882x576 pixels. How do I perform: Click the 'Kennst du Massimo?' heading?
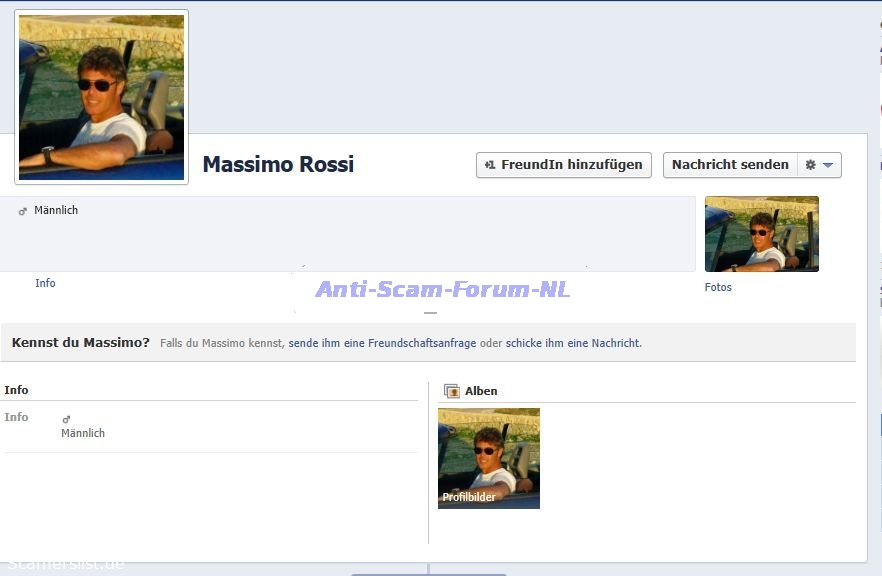(81, 343)
